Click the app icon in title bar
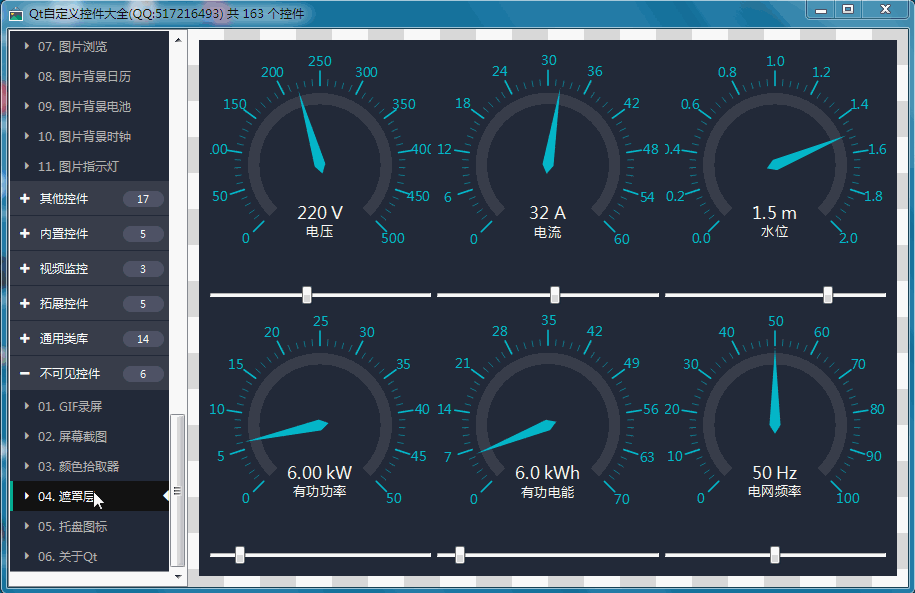Screen dimensions: 915x593 point(16,13)
